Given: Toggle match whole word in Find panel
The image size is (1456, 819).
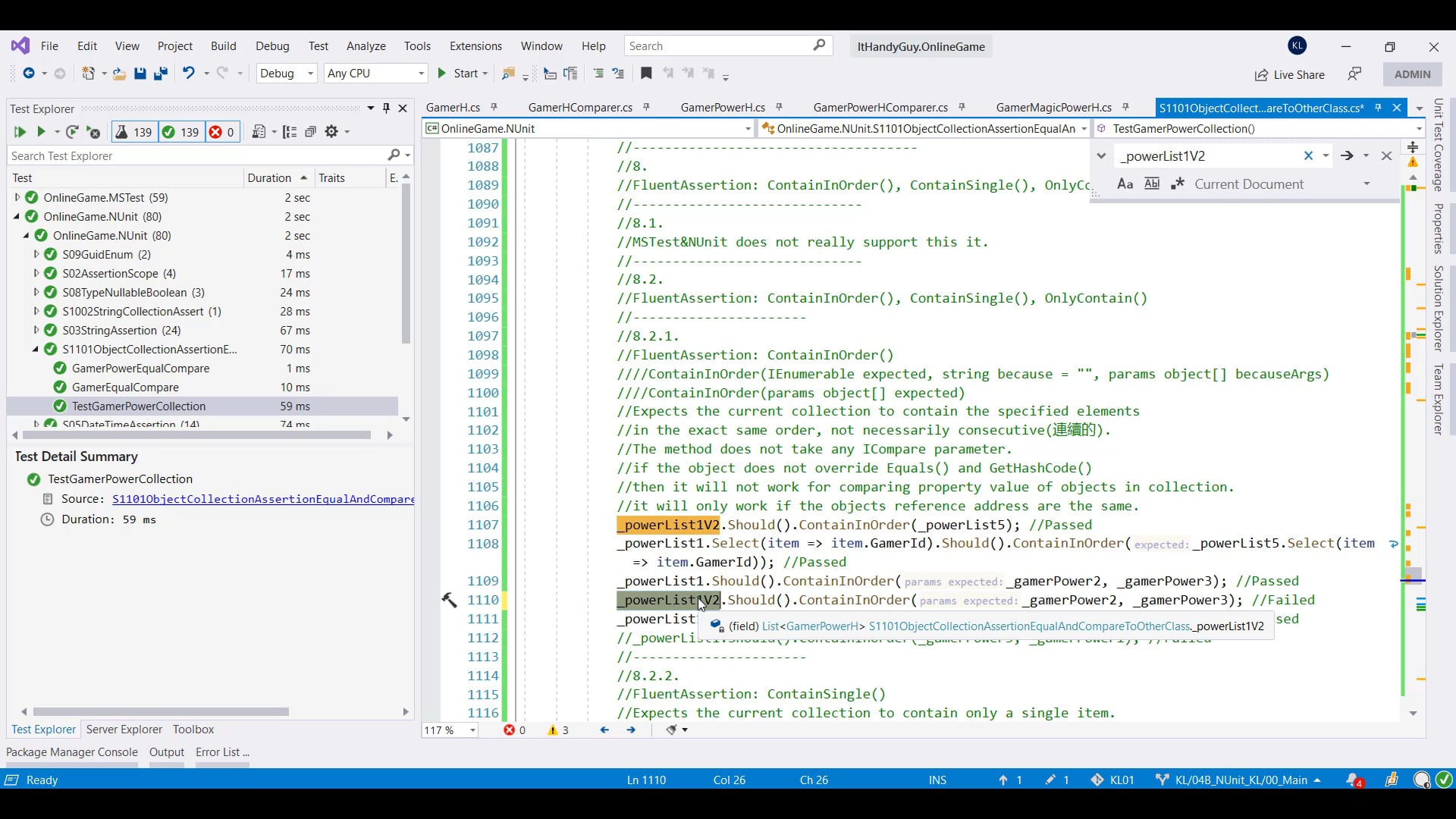Looking at the screenshot, I should point(1152,184).
